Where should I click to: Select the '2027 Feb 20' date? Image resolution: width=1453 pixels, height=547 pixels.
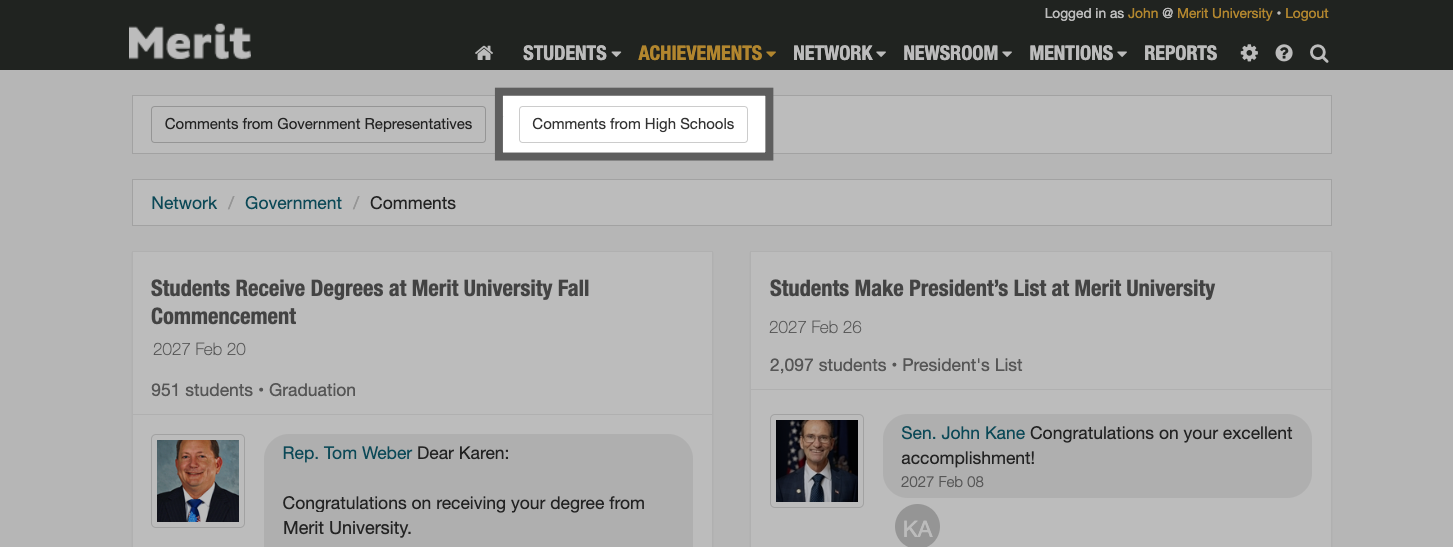pyautogui.click(x=199, y=349)
